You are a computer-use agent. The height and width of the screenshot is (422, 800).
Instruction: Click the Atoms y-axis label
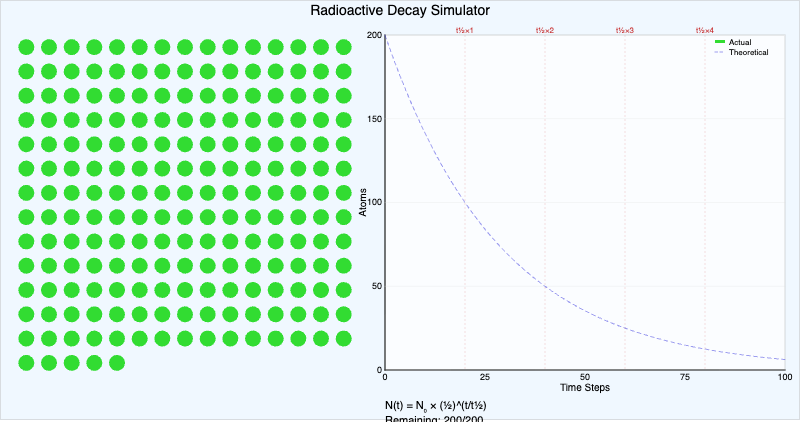(364, 203)
